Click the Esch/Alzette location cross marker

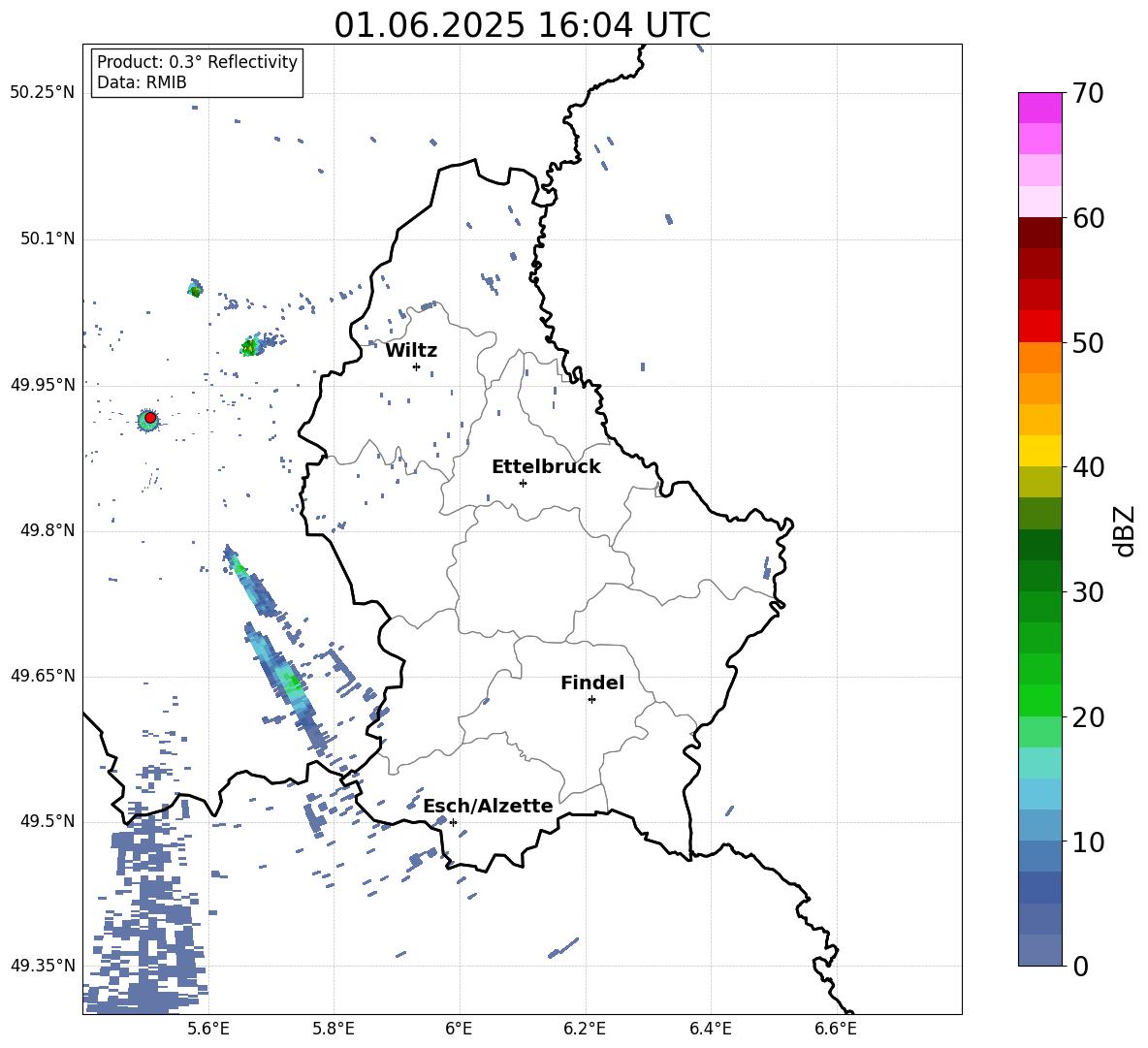(x=453, y=822)
